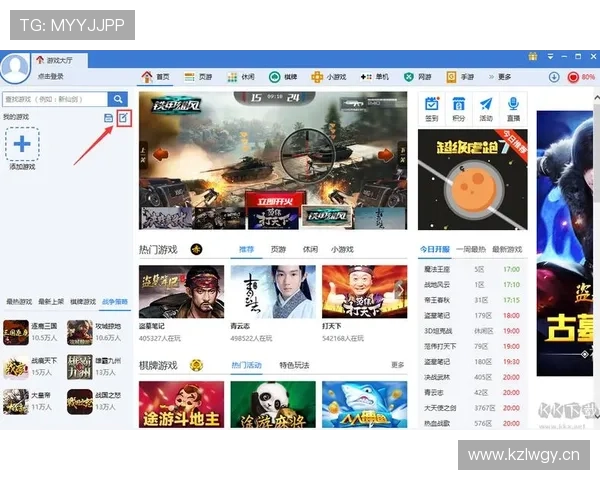Viewport: 600px width, 480px height.
Task: Open the 逐鹿三国 game icon
Action: [16, 332]
